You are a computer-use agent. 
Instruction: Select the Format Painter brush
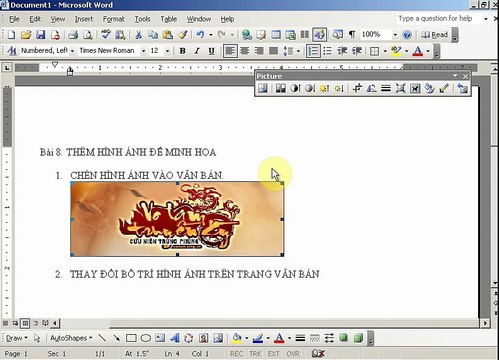(182, 35)
